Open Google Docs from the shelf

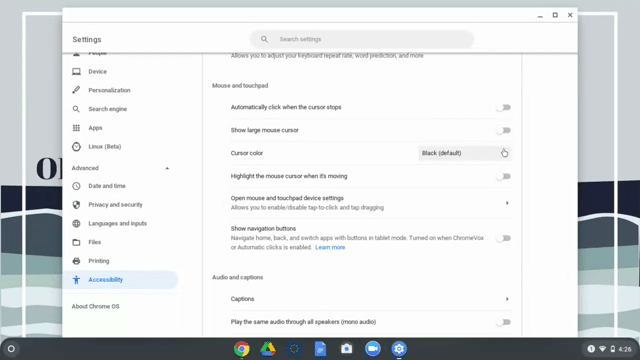(320, 349)
